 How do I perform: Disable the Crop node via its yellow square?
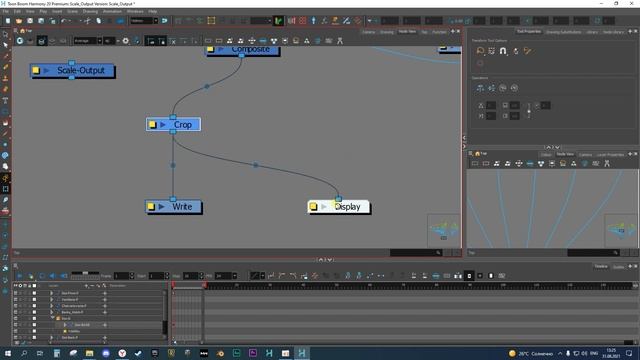click(x=152, y=124)
